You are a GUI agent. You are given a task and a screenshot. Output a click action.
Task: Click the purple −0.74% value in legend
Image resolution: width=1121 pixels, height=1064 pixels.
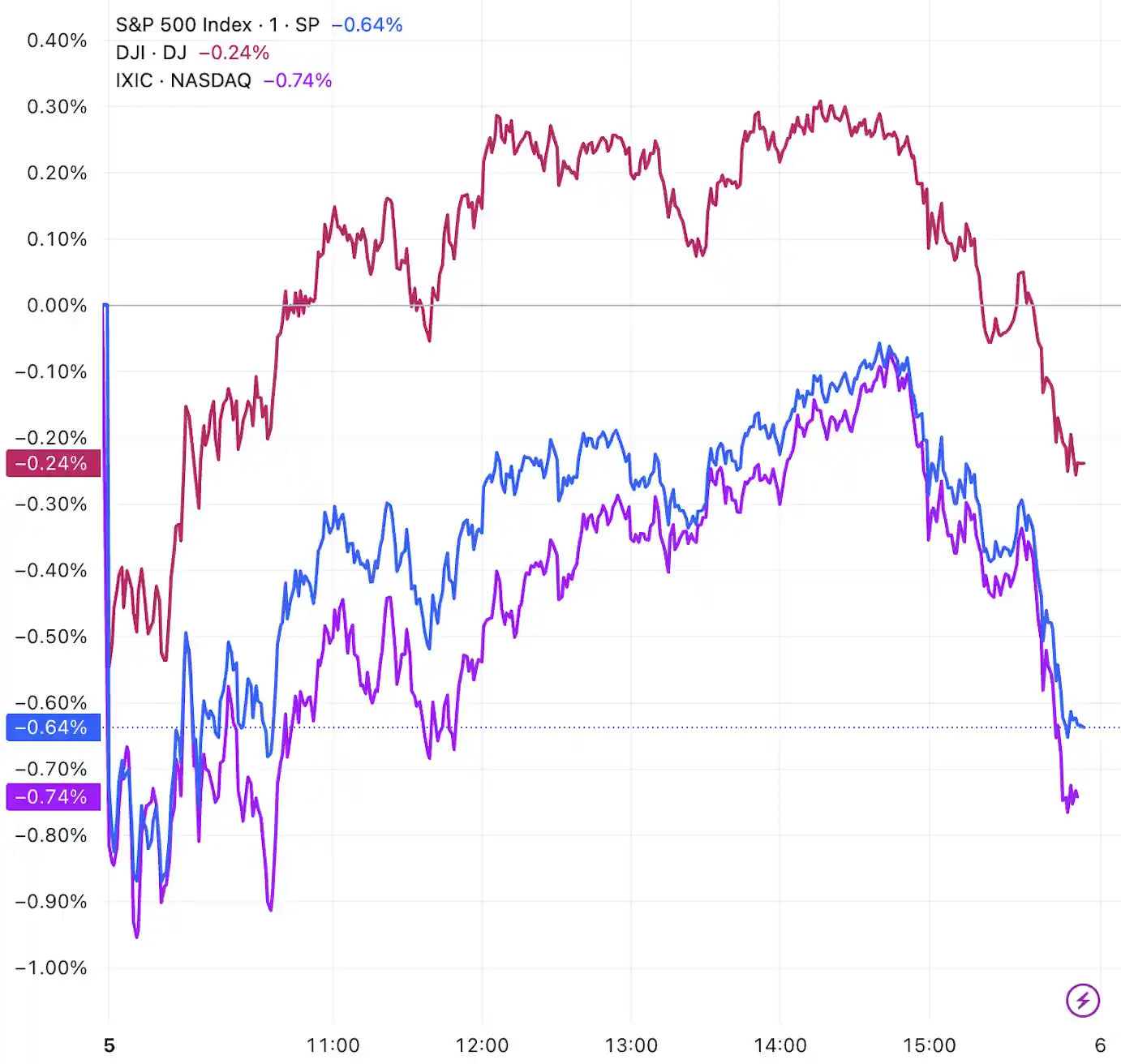[298, 80]
